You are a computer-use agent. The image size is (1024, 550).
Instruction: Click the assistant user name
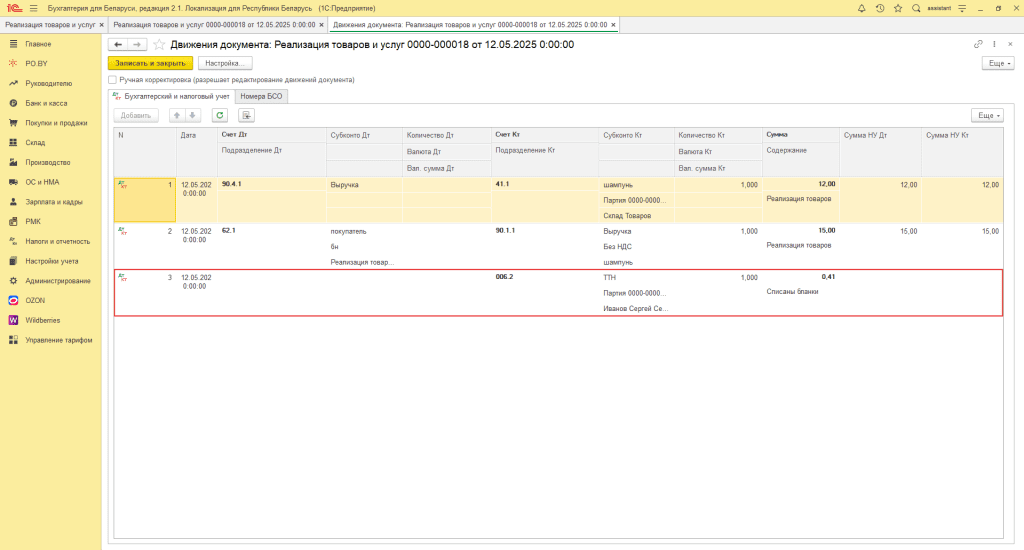point(939,8)
